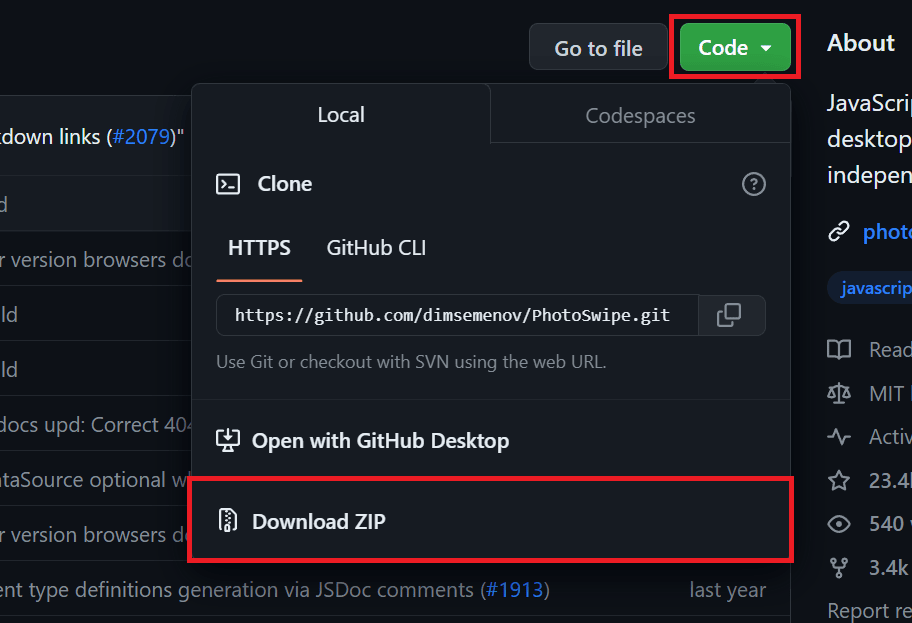Image resolution: width=912 pixels, height=623 pixels.
Task: Click the clone help question mark icon
Action: coord(754,184)
